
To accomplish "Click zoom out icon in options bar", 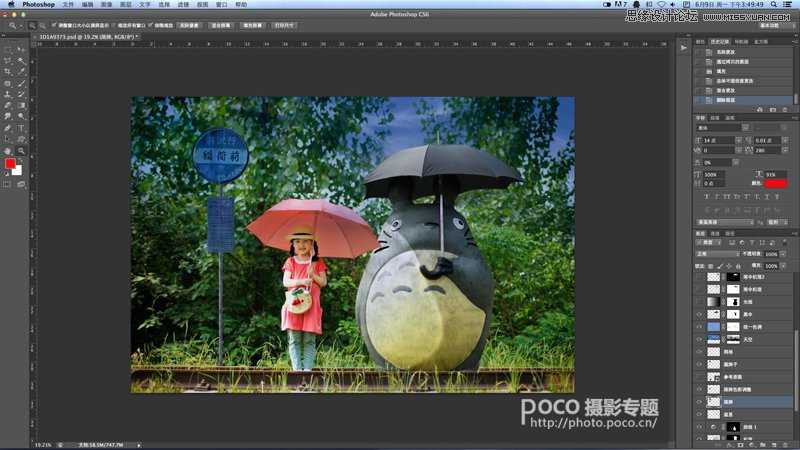I will [x=42, y=25].
